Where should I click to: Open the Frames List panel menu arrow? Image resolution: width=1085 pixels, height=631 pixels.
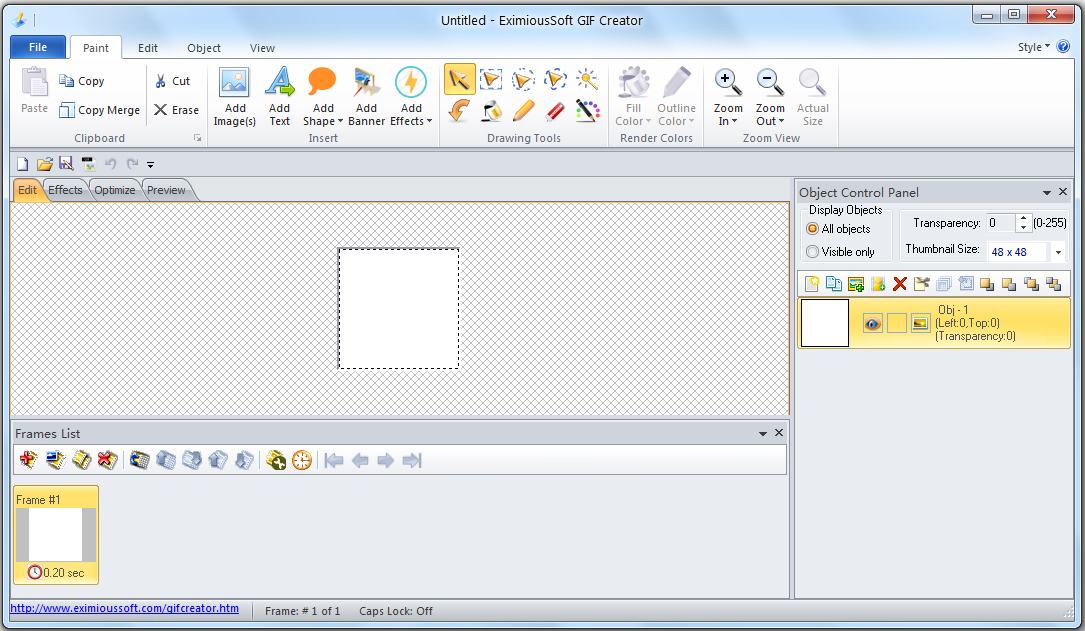pos(763,433)
